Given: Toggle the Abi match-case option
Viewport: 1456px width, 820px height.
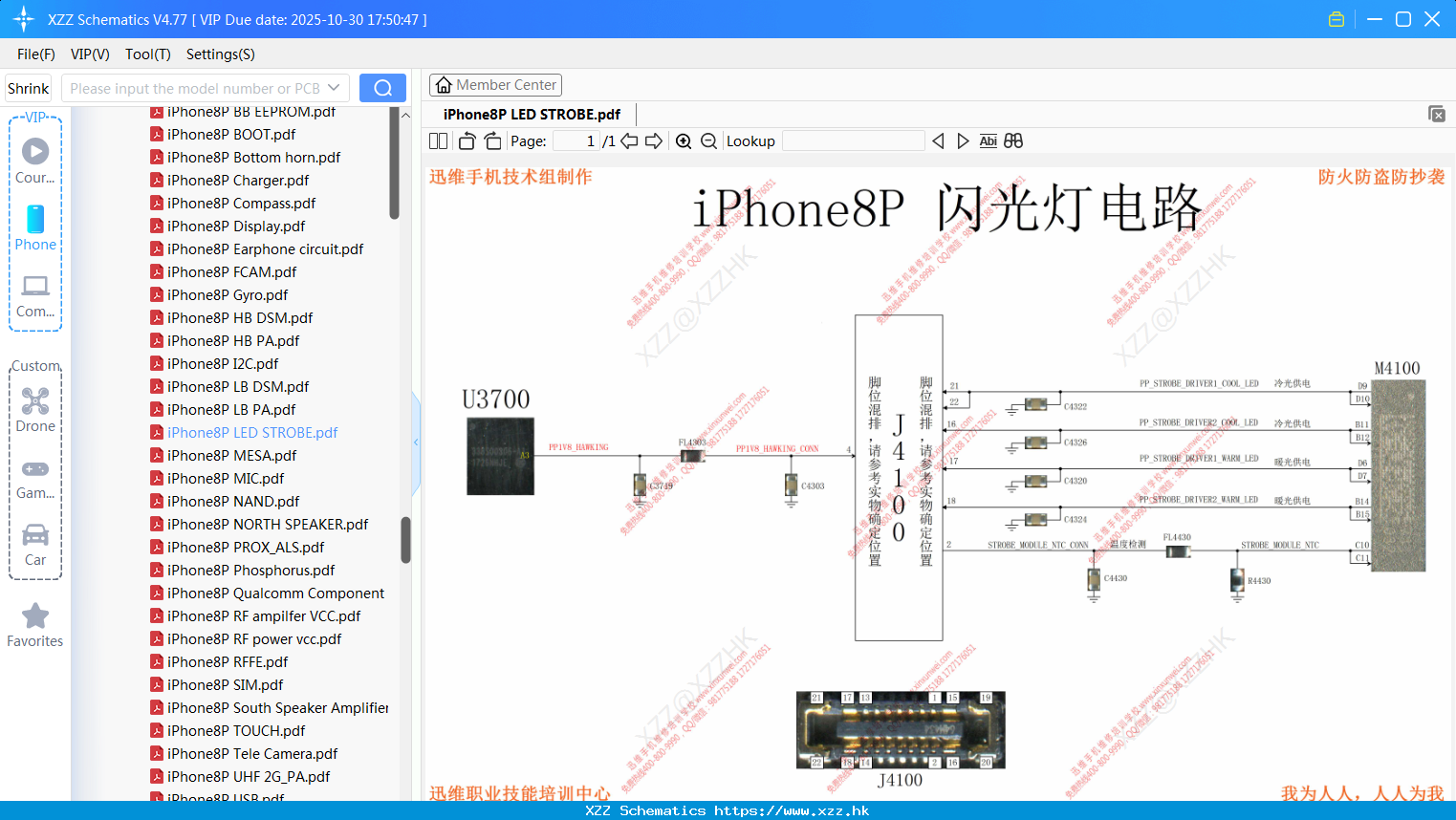Looking at the screenshot, I should [988, 141].
